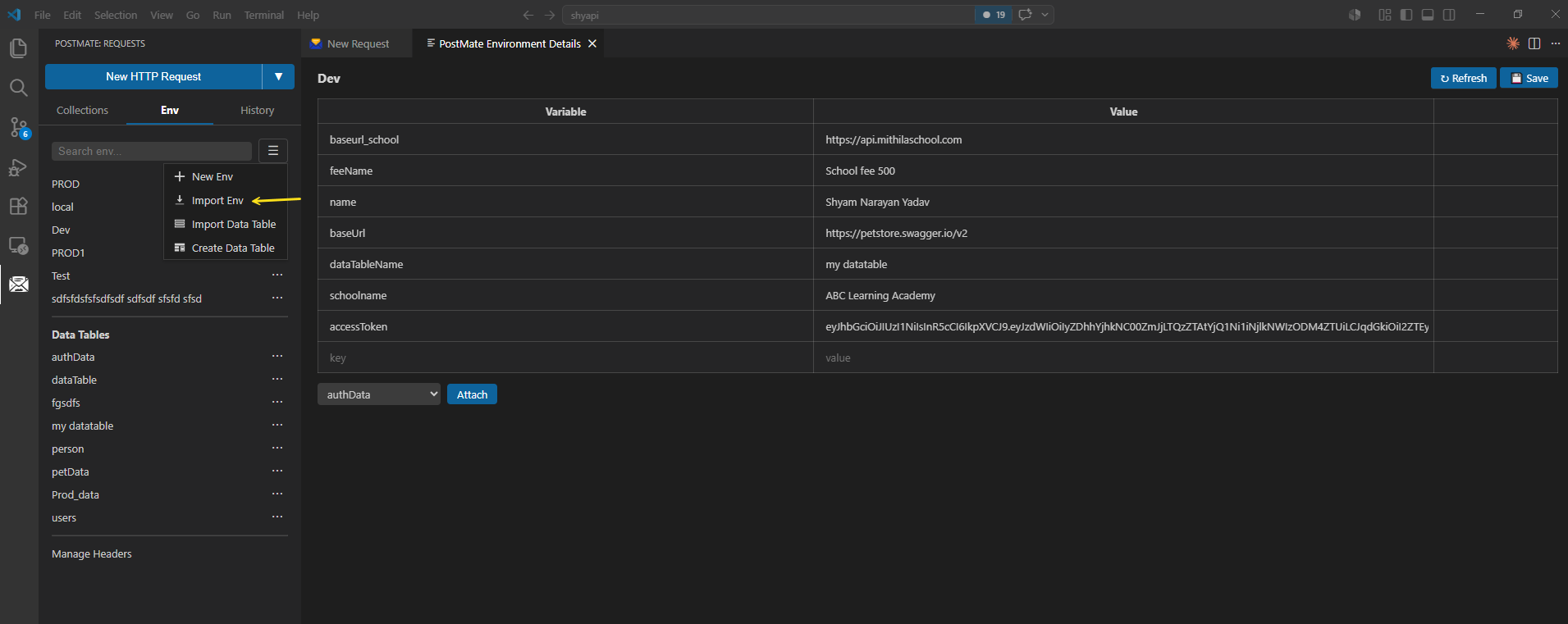Click the empty key input cell
The image size is (1568, 624).
coord(565,358)
